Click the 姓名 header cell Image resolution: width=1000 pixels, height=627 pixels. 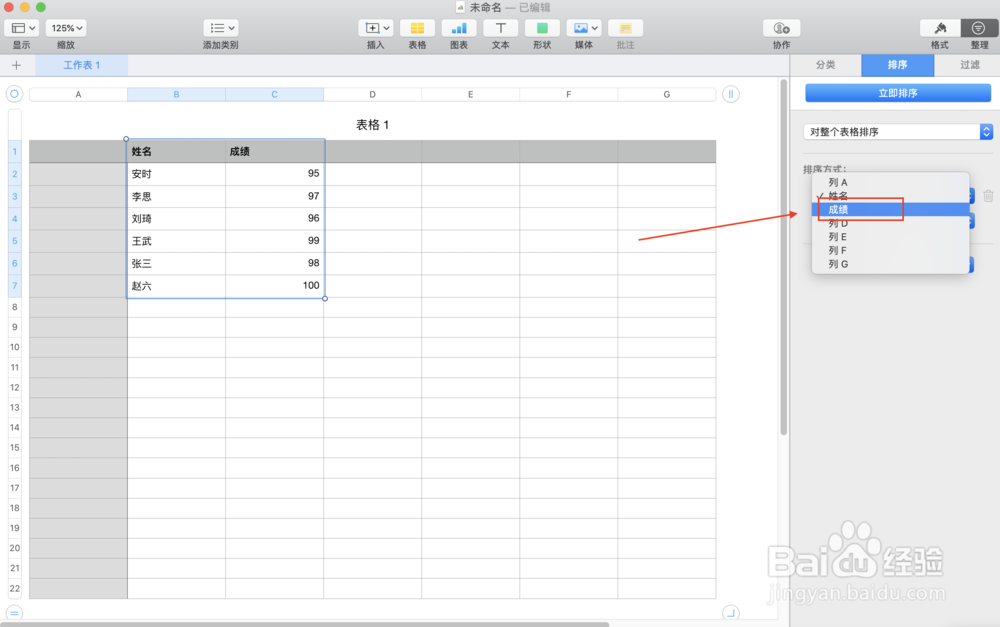click(x=177, y=152)
